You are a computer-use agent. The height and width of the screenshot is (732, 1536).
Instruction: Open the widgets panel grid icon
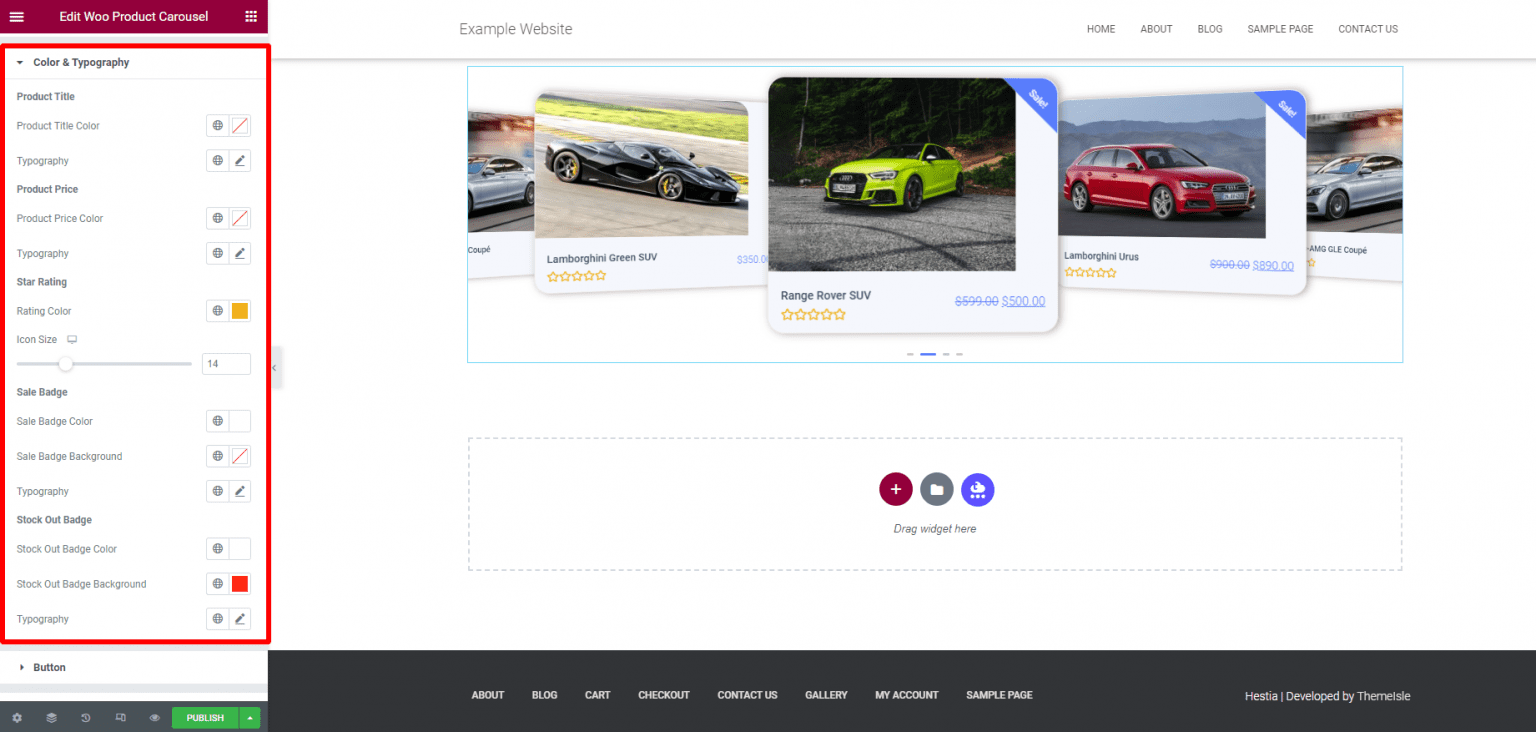(x=250, y=16)
